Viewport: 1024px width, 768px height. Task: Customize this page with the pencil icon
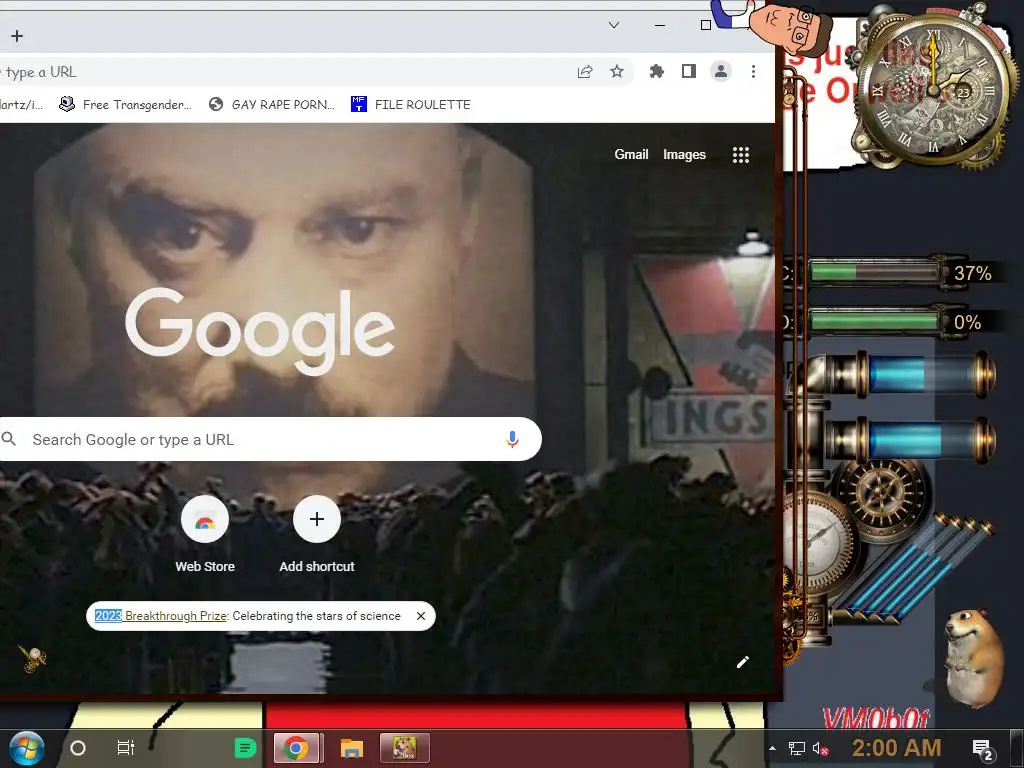(743, 662)
